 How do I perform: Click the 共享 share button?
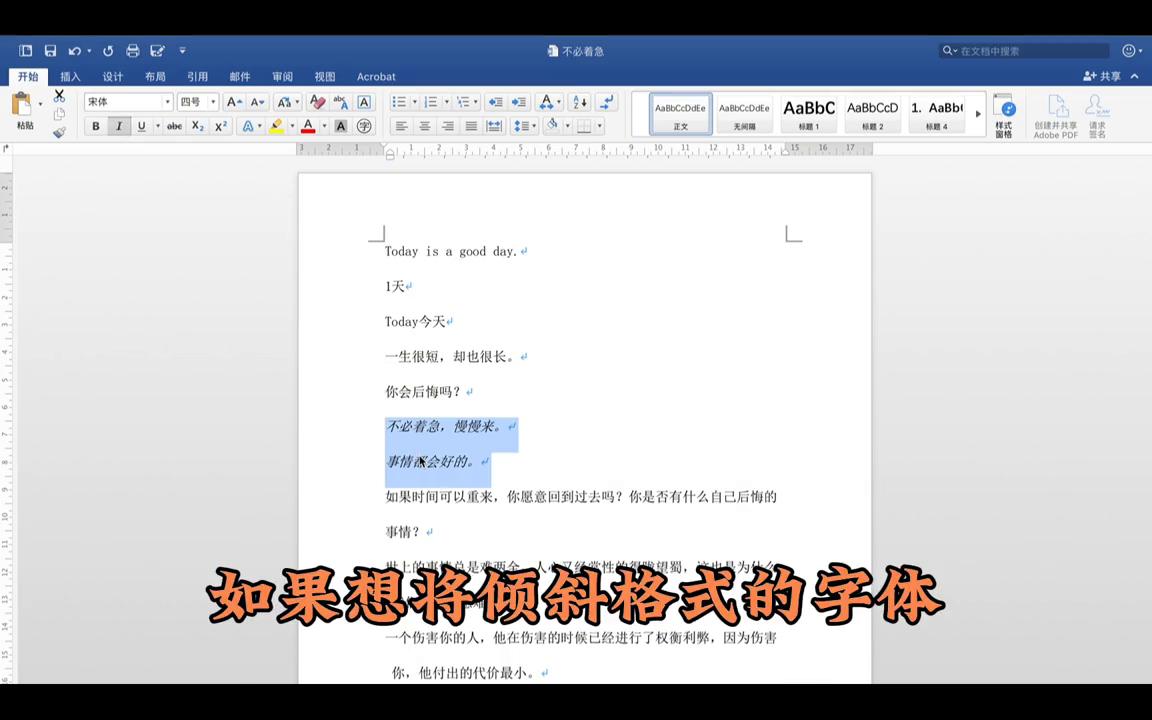(x=1103, y=77)
